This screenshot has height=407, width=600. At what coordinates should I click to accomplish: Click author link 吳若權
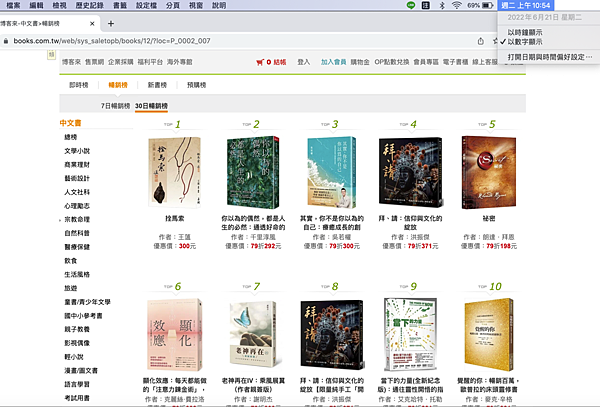(341, 237)
